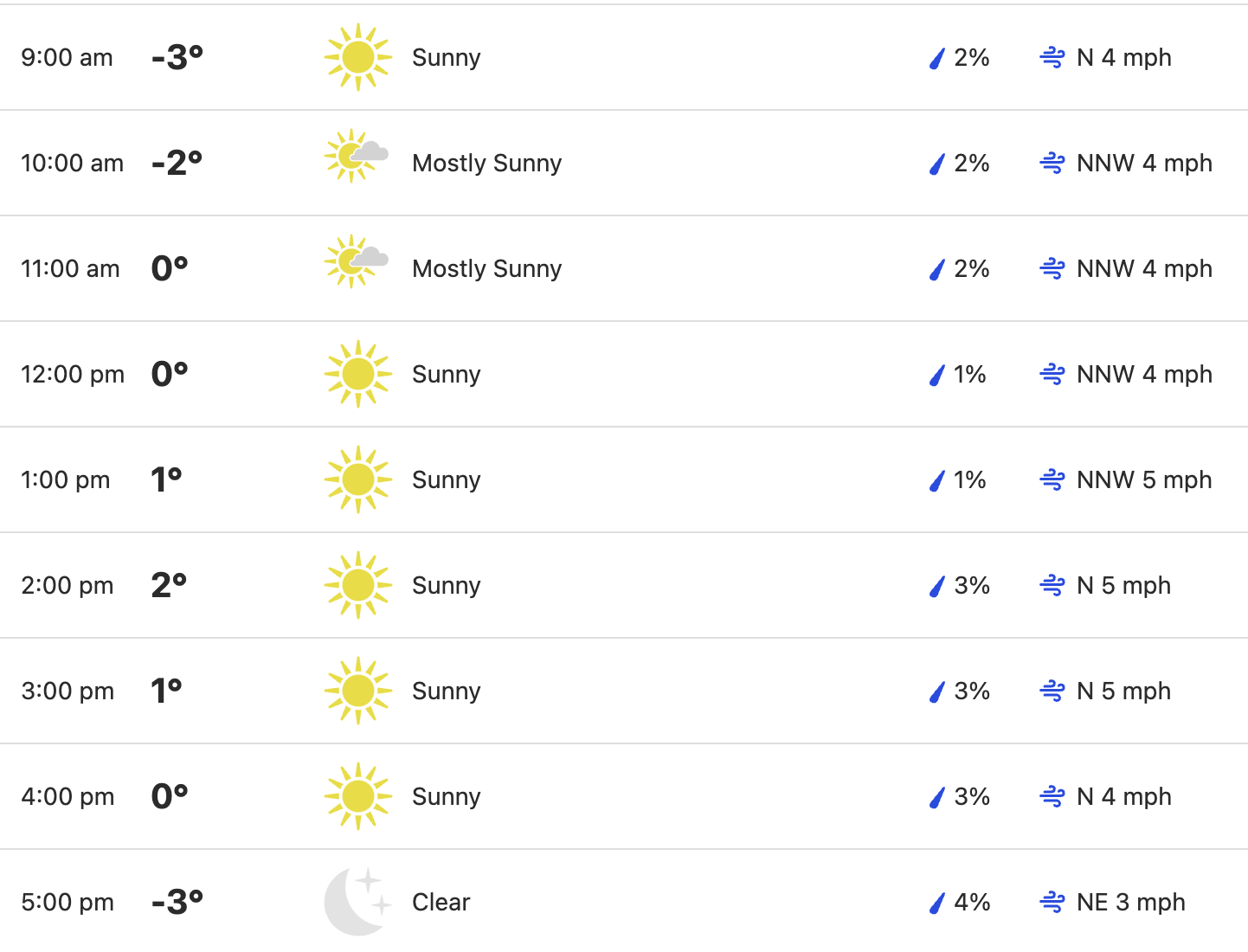Select the Clear condition label
The height and width of the screenshot is (952, 1248).
pyautogui.click(x=441, y=902)
